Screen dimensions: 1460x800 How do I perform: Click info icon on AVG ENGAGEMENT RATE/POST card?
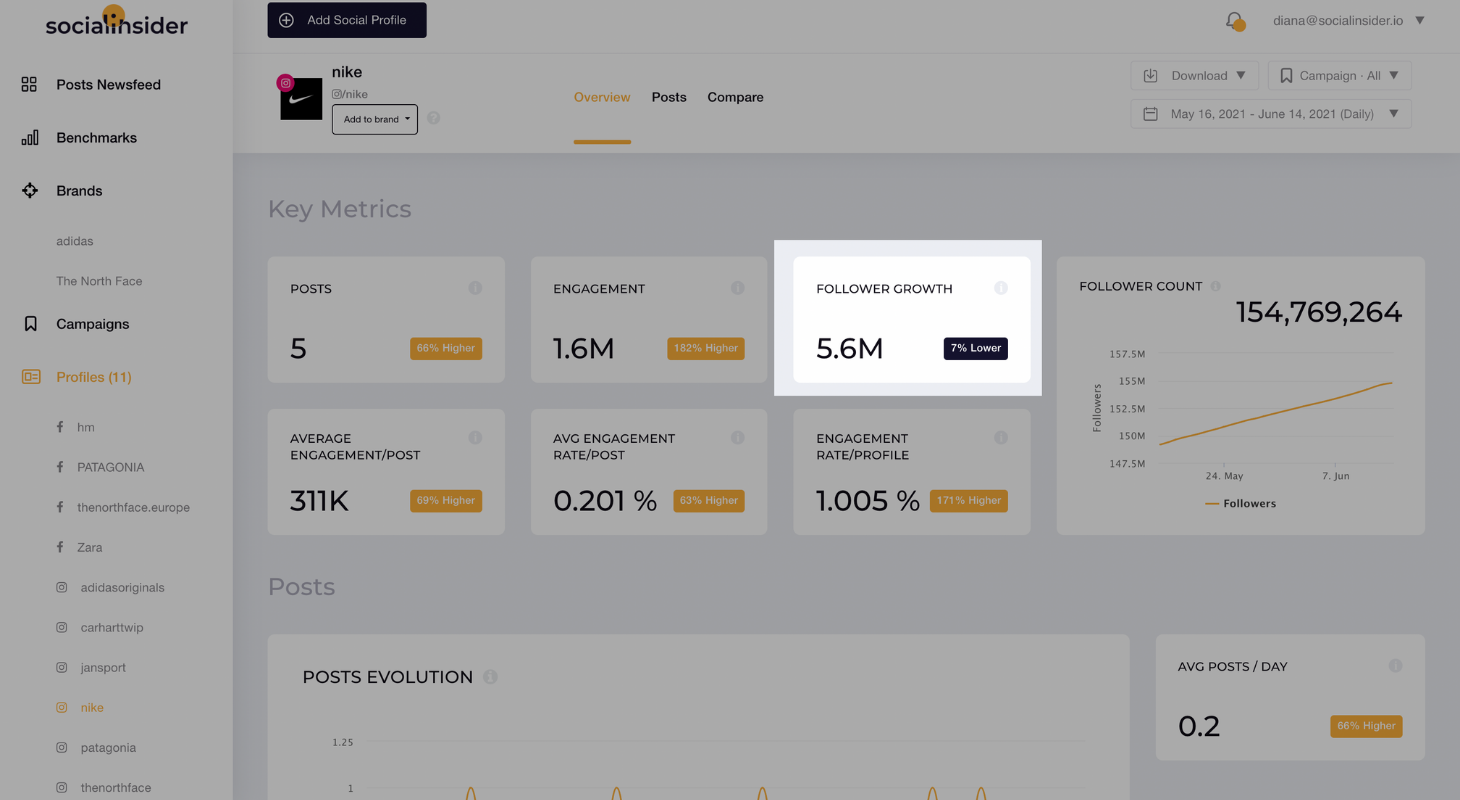[737, 438]
